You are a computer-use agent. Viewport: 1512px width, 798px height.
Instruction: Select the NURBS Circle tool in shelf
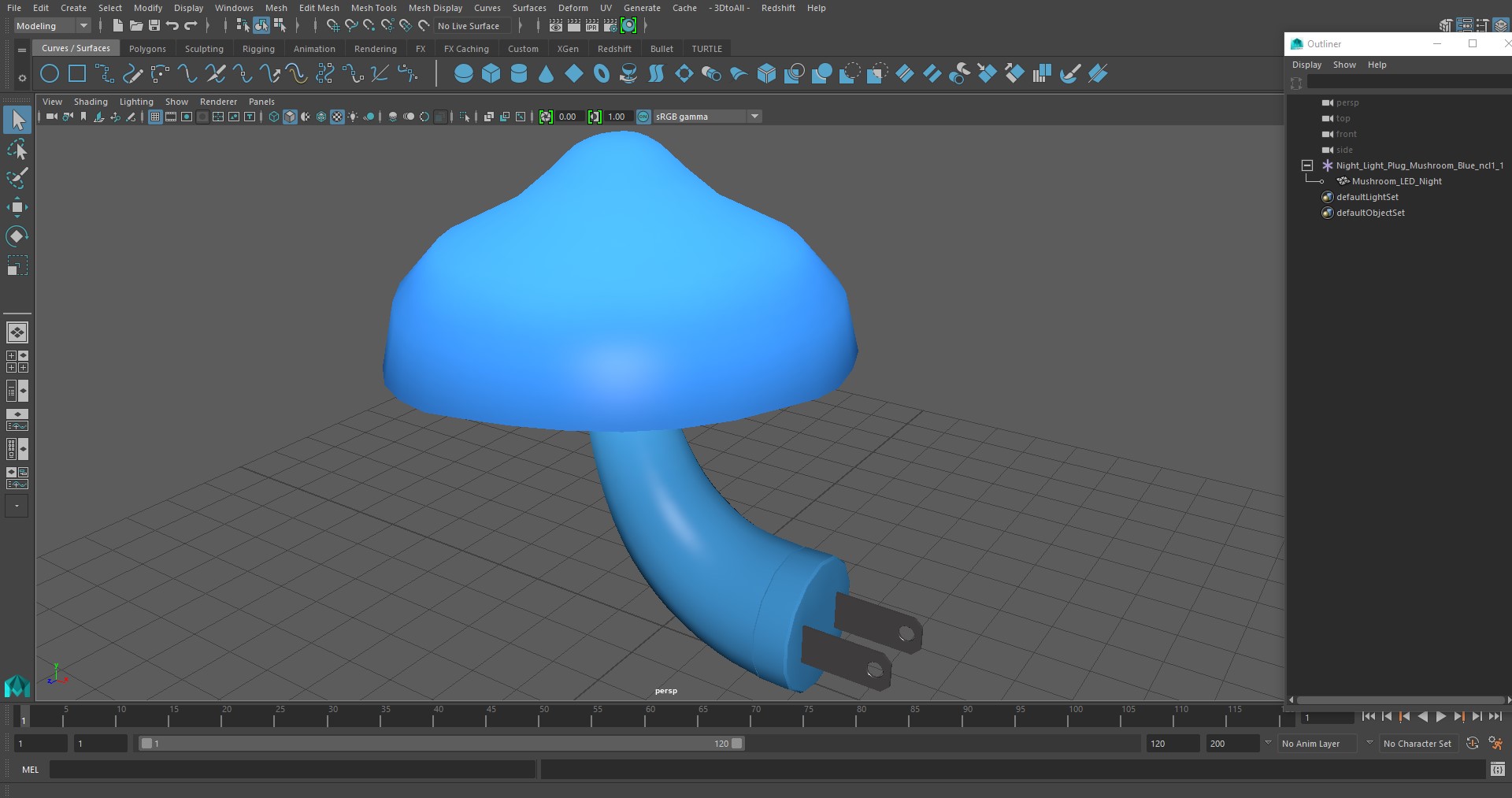(x=50, y=74)
